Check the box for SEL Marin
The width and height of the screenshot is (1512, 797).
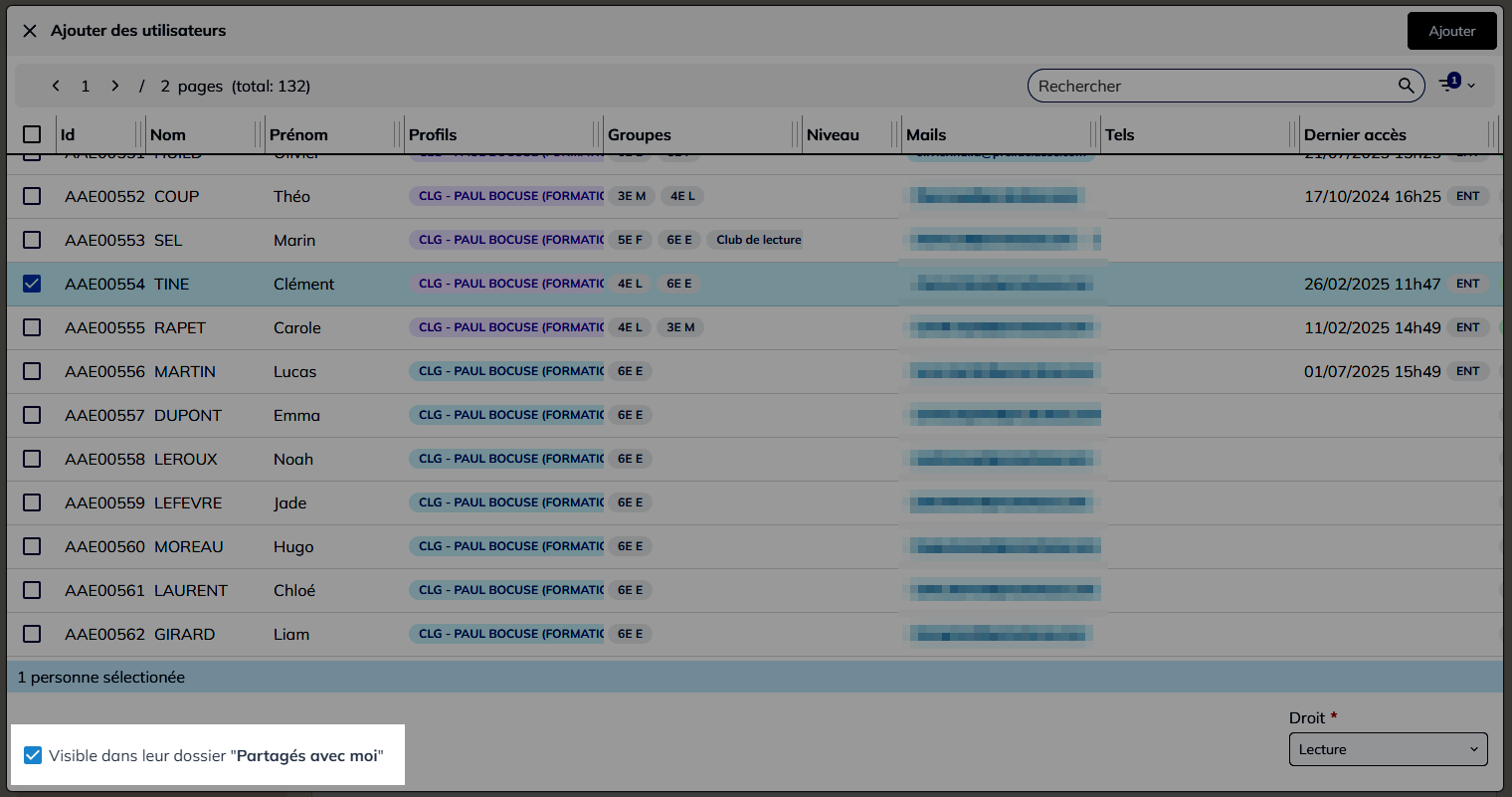(x=32, y=240)
